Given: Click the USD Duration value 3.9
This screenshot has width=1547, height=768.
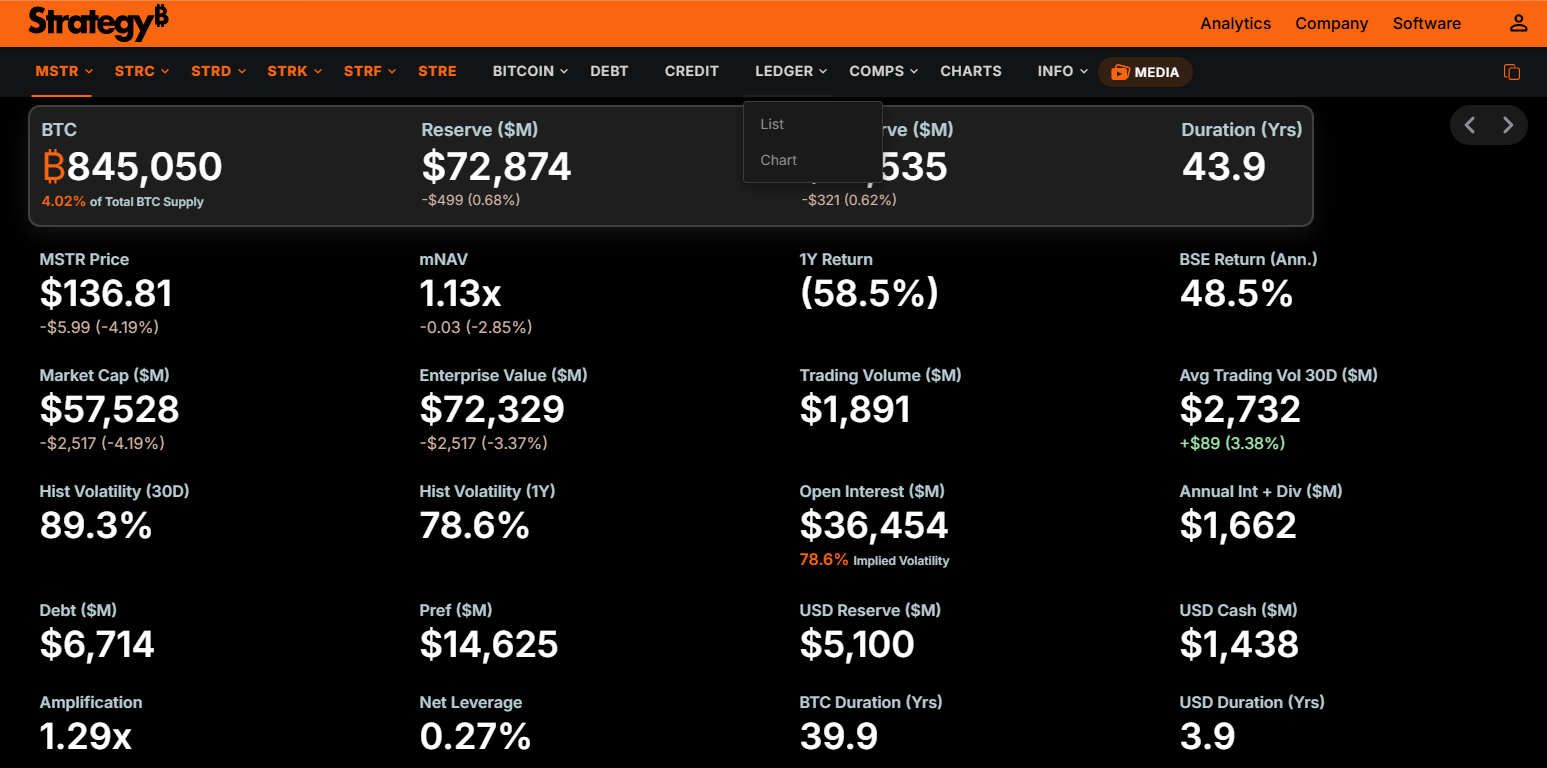Looking at the screenshot, I should [1208, 736].
